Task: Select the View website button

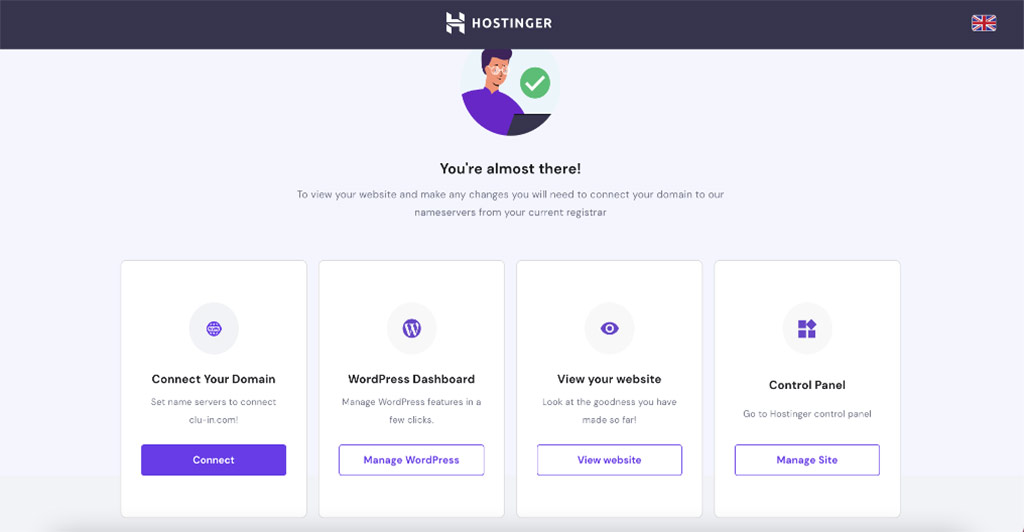Action: tap(609, 460)
